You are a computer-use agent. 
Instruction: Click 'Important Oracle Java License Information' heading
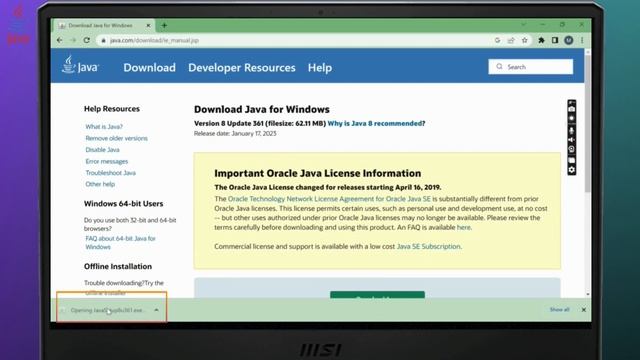pos(318,173)
